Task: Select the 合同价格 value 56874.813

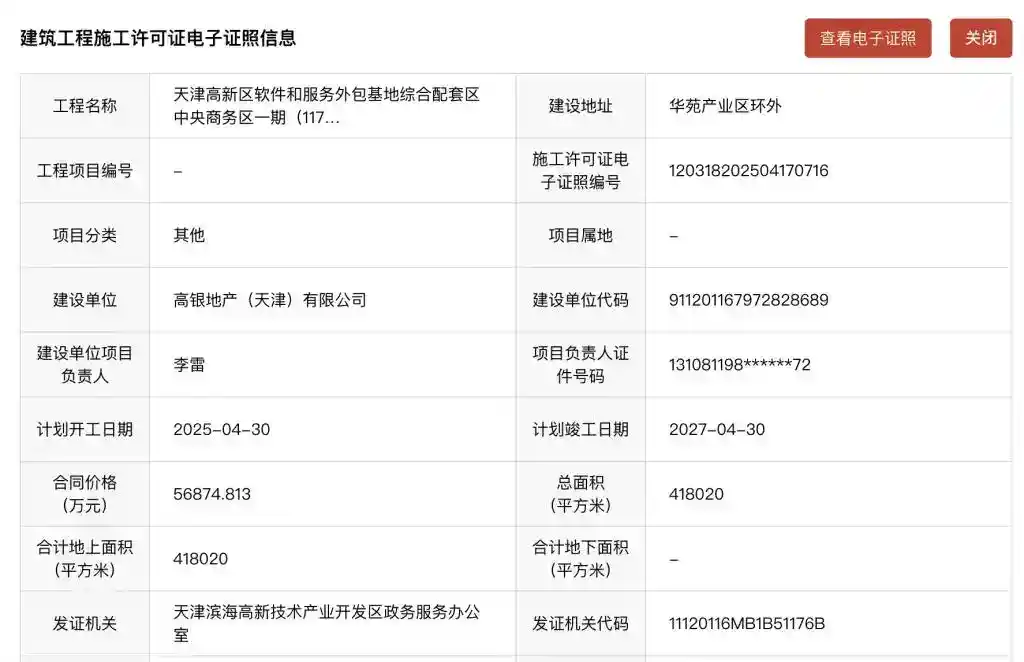Action: pyautogui.click(x=213, y=493)
